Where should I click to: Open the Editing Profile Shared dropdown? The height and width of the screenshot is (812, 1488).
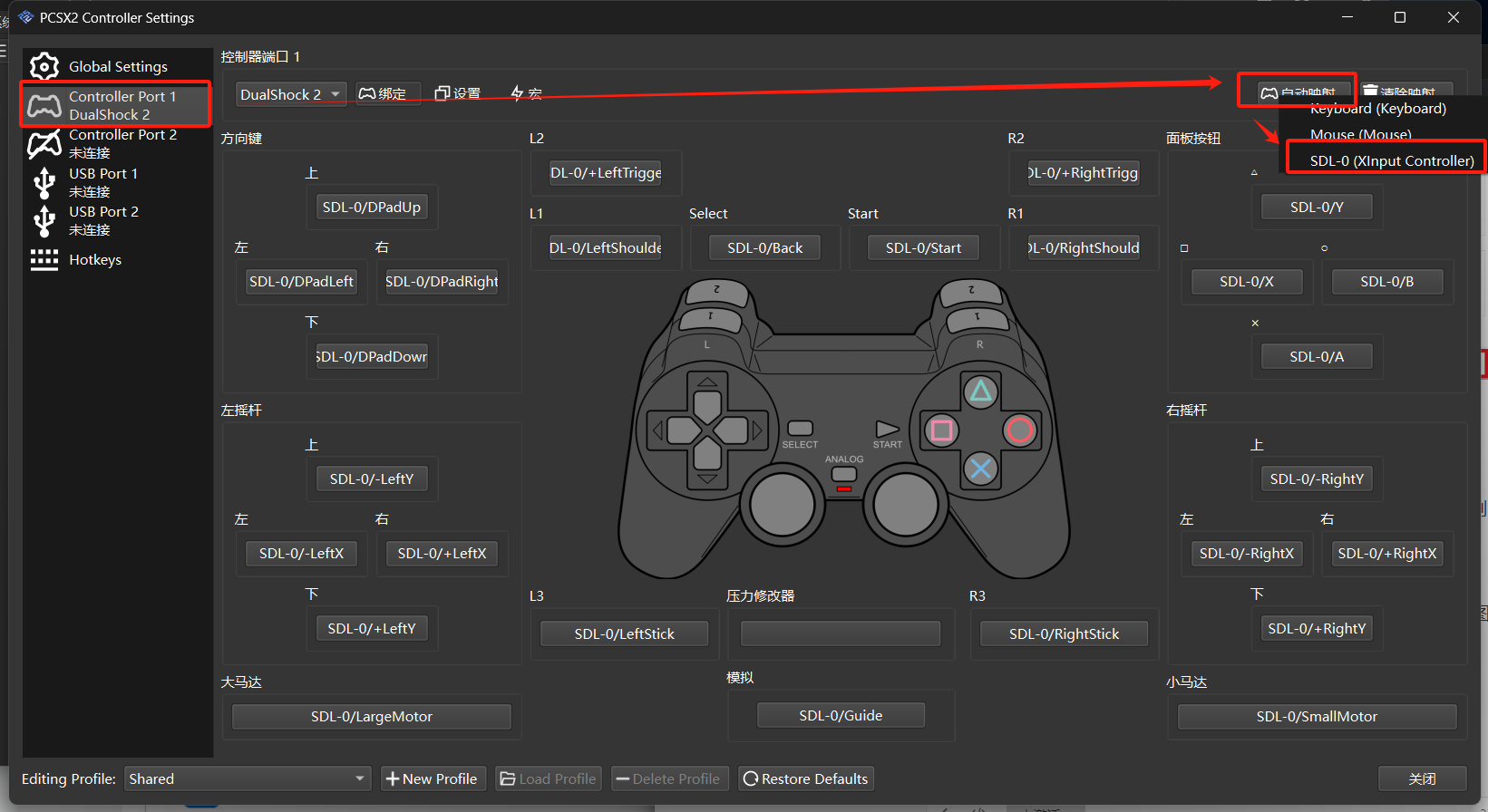[x=248, y=778]
